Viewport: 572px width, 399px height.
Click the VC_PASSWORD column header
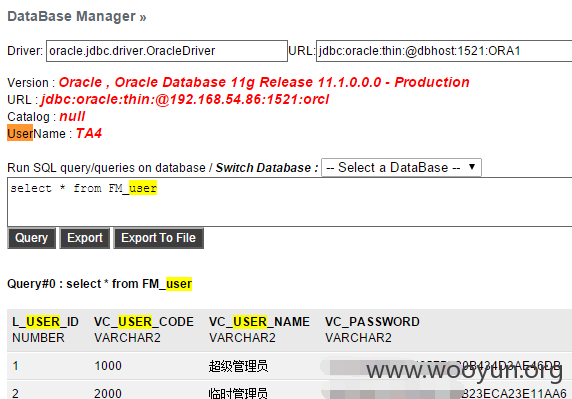tap(372, 322)
